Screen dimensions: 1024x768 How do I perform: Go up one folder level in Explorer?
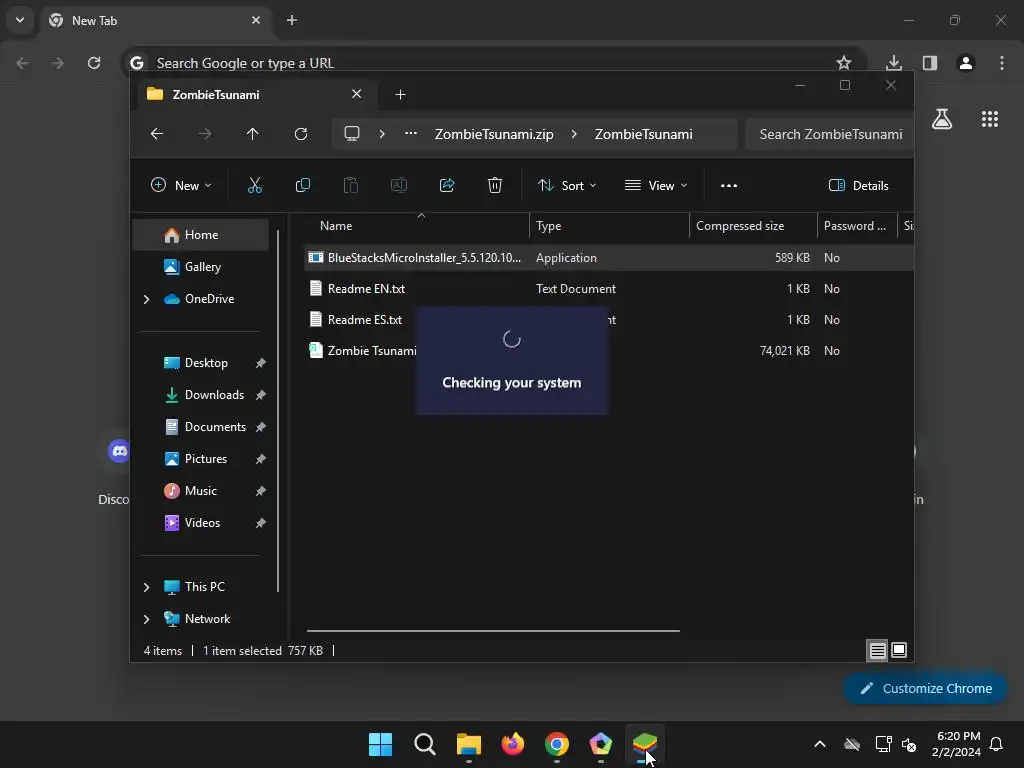[x=252, y=134]
